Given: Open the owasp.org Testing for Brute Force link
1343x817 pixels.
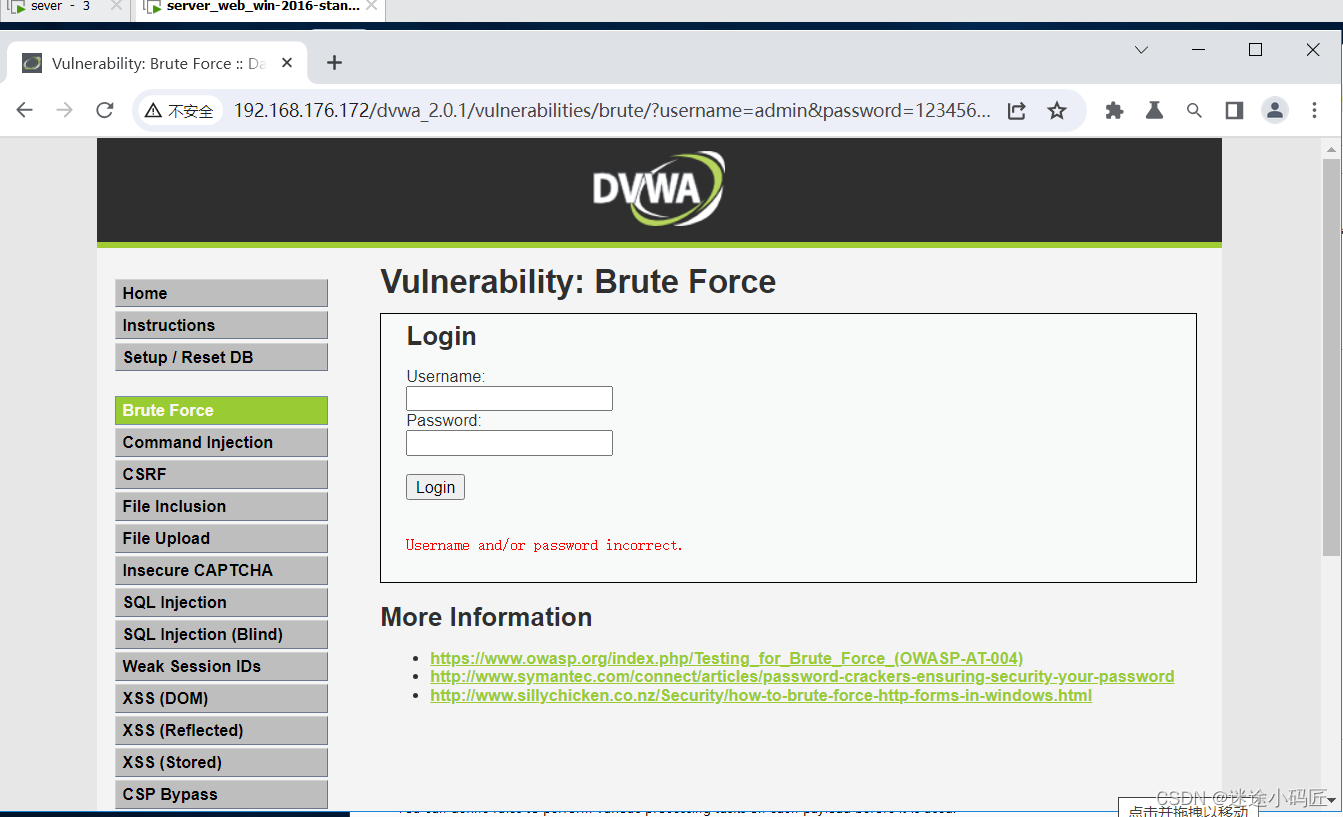Looking at the screenshot, I should [x=726, y=658].
